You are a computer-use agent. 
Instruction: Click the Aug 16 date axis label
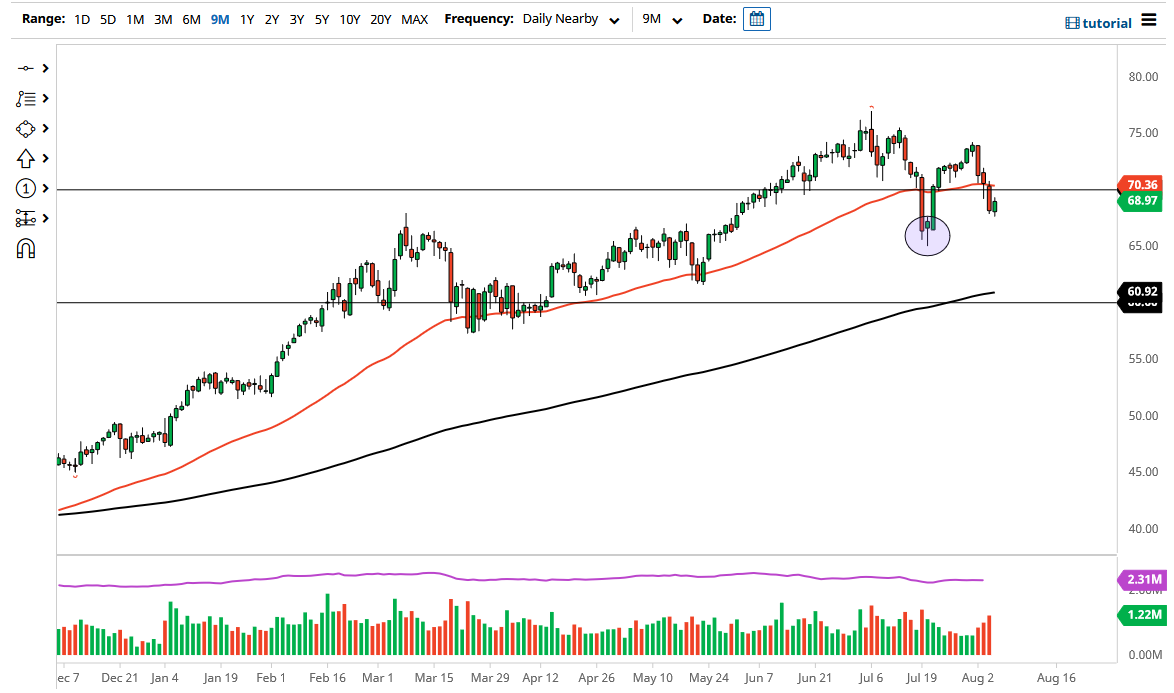(x=1056, y=677)
